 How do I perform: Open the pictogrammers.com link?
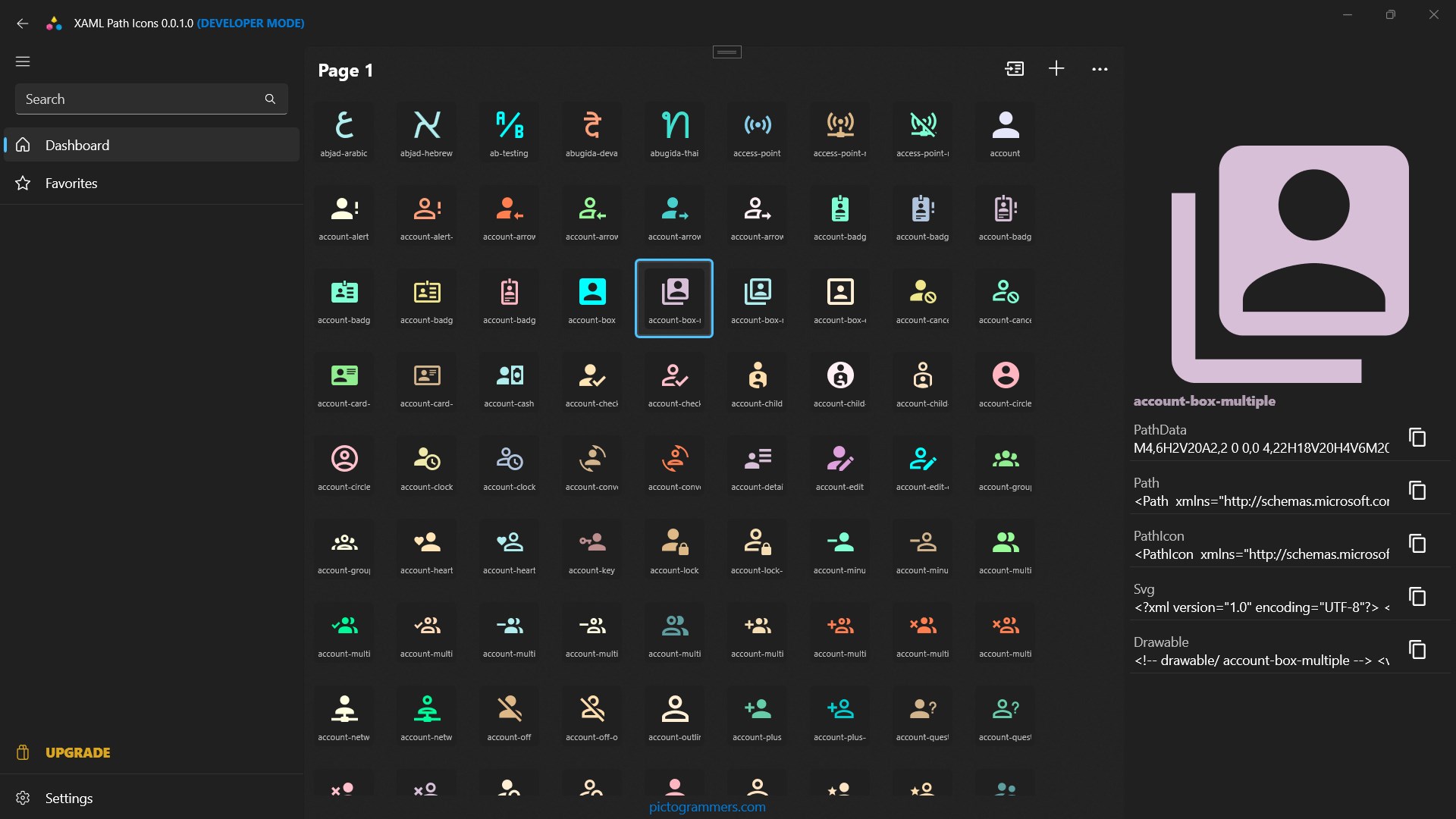[x=707, y=807]
